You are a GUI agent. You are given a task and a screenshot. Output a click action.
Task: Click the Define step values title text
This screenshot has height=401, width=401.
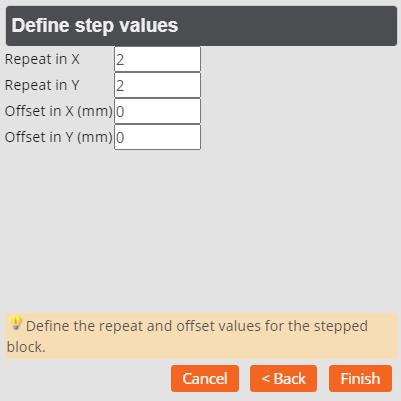(x=95, y=26)
